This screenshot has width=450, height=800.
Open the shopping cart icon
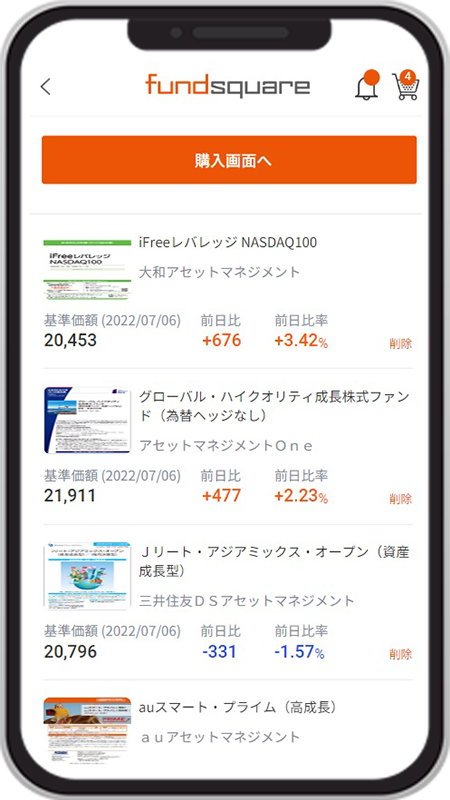[x=406, y=85]
